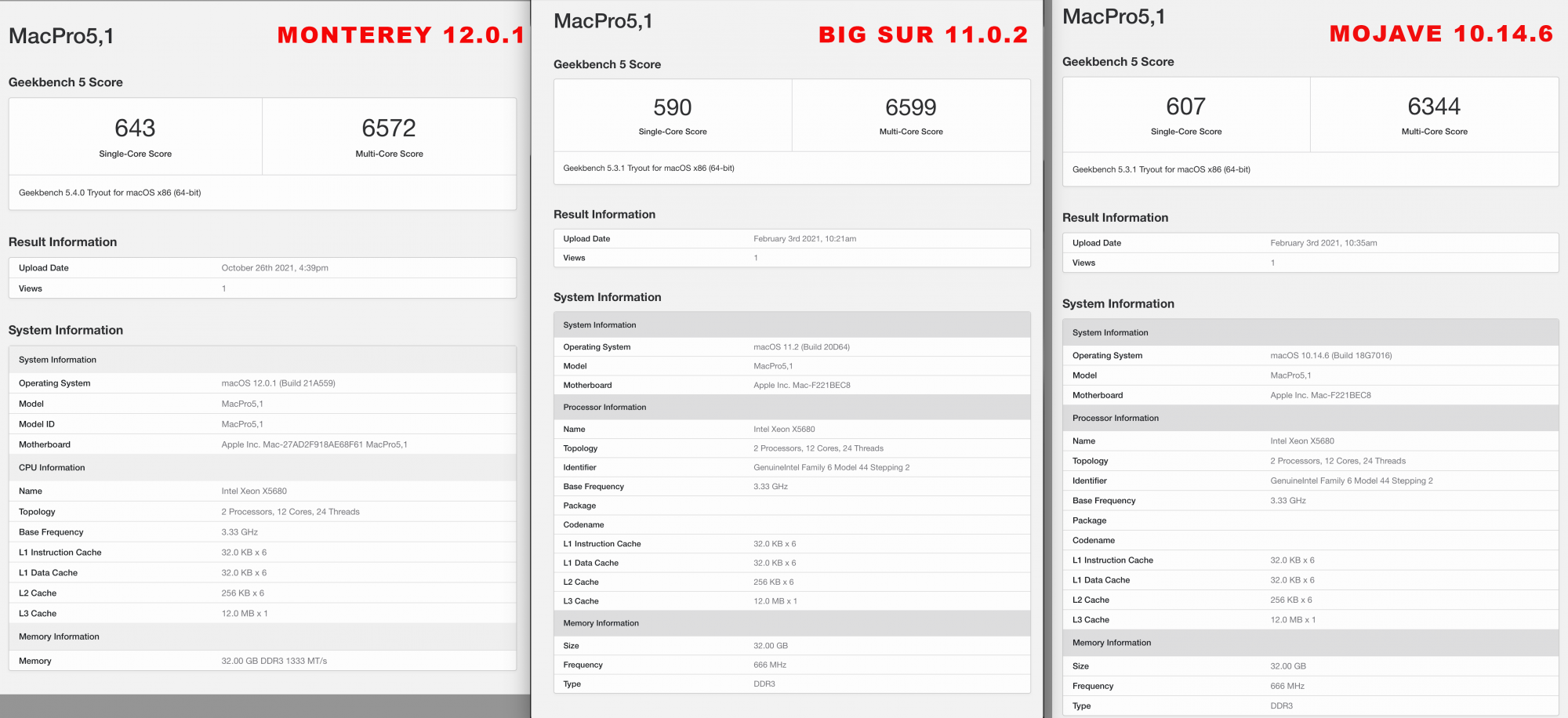Select the macOS 10.14.6 (Build 18G7016) value
The image size is (1568, 718).
point(1331,356)
